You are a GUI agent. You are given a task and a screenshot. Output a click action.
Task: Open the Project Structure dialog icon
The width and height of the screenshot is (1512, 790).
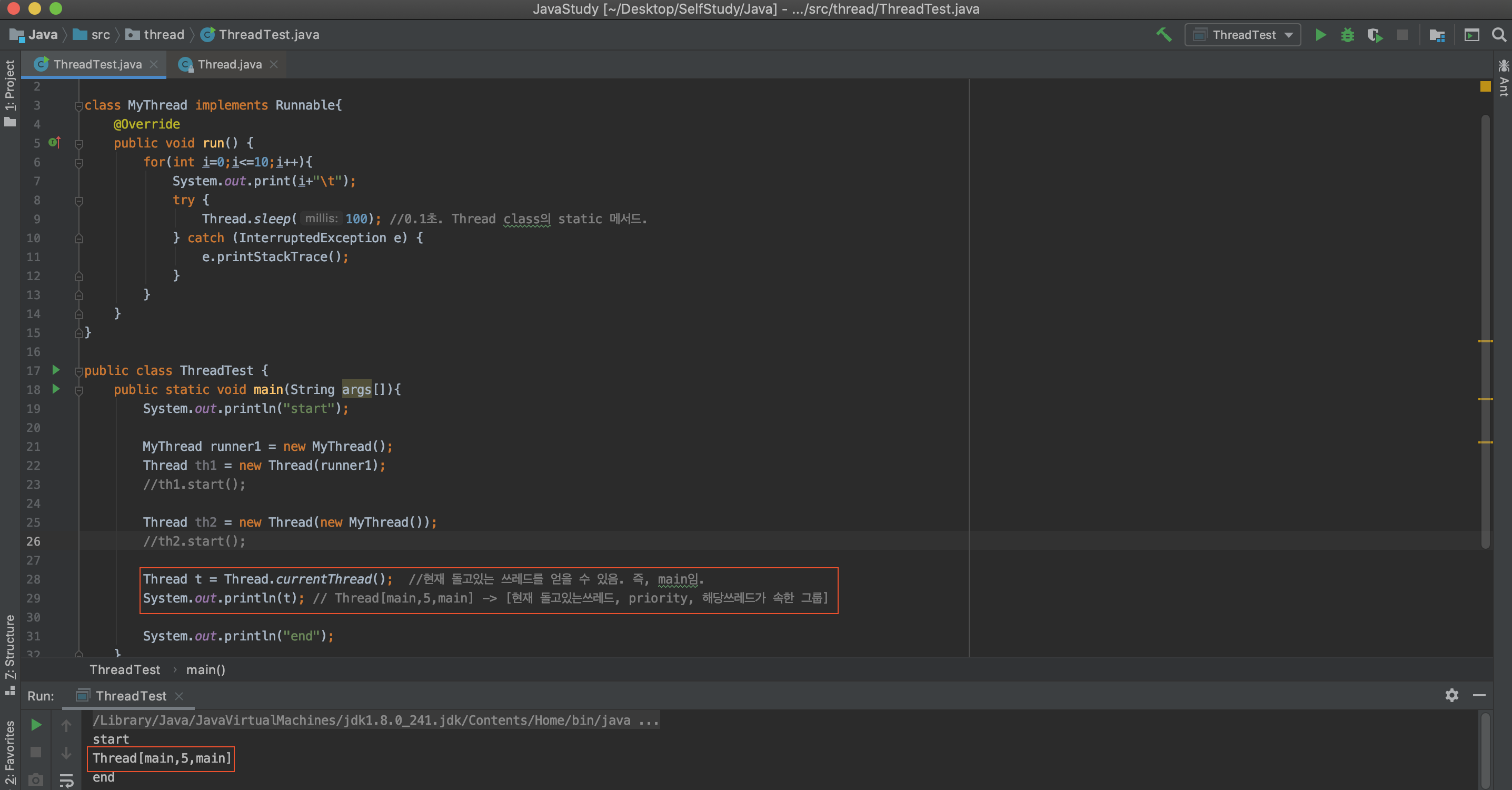coord(1436,35)
